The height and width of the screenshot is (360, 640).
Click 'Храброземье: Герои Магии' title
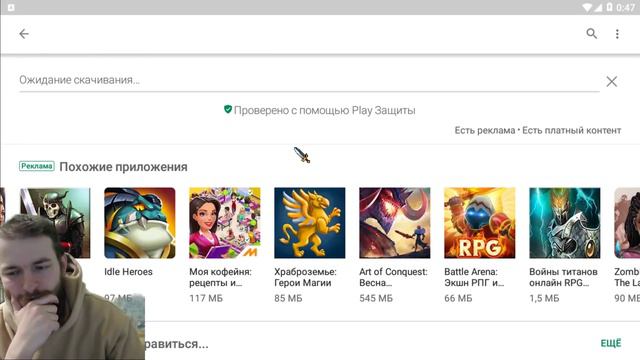coord(305,277)
